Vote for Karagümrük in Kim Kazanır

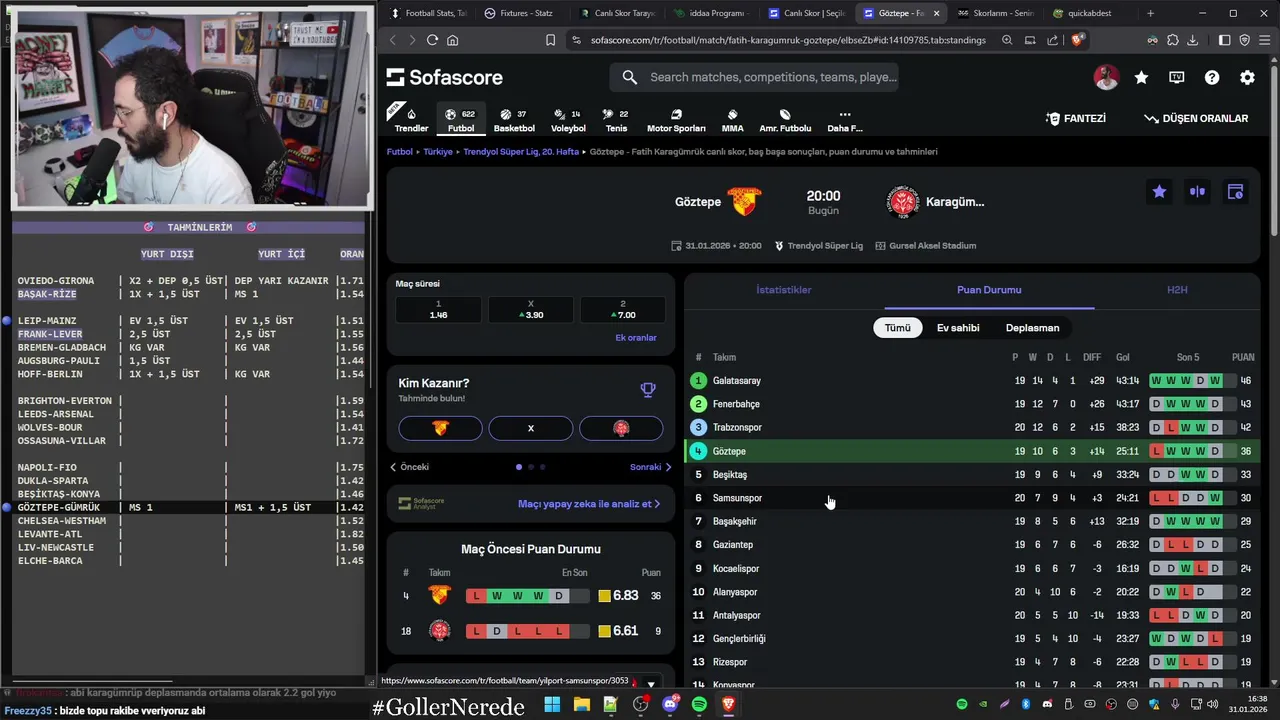pos(621,428)
